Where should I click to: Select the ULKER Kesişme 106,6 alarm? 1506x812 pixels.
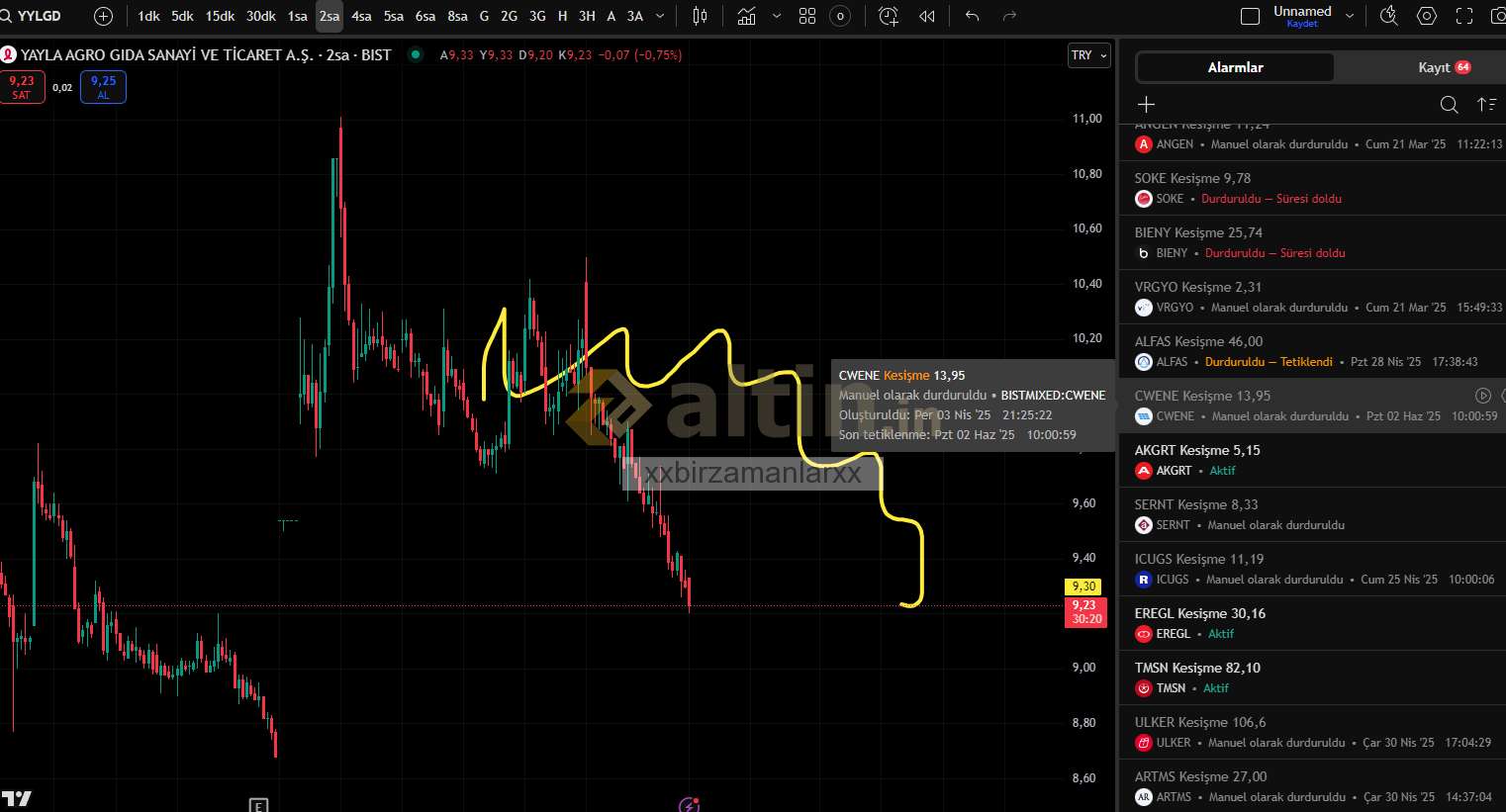point(1312,732)
